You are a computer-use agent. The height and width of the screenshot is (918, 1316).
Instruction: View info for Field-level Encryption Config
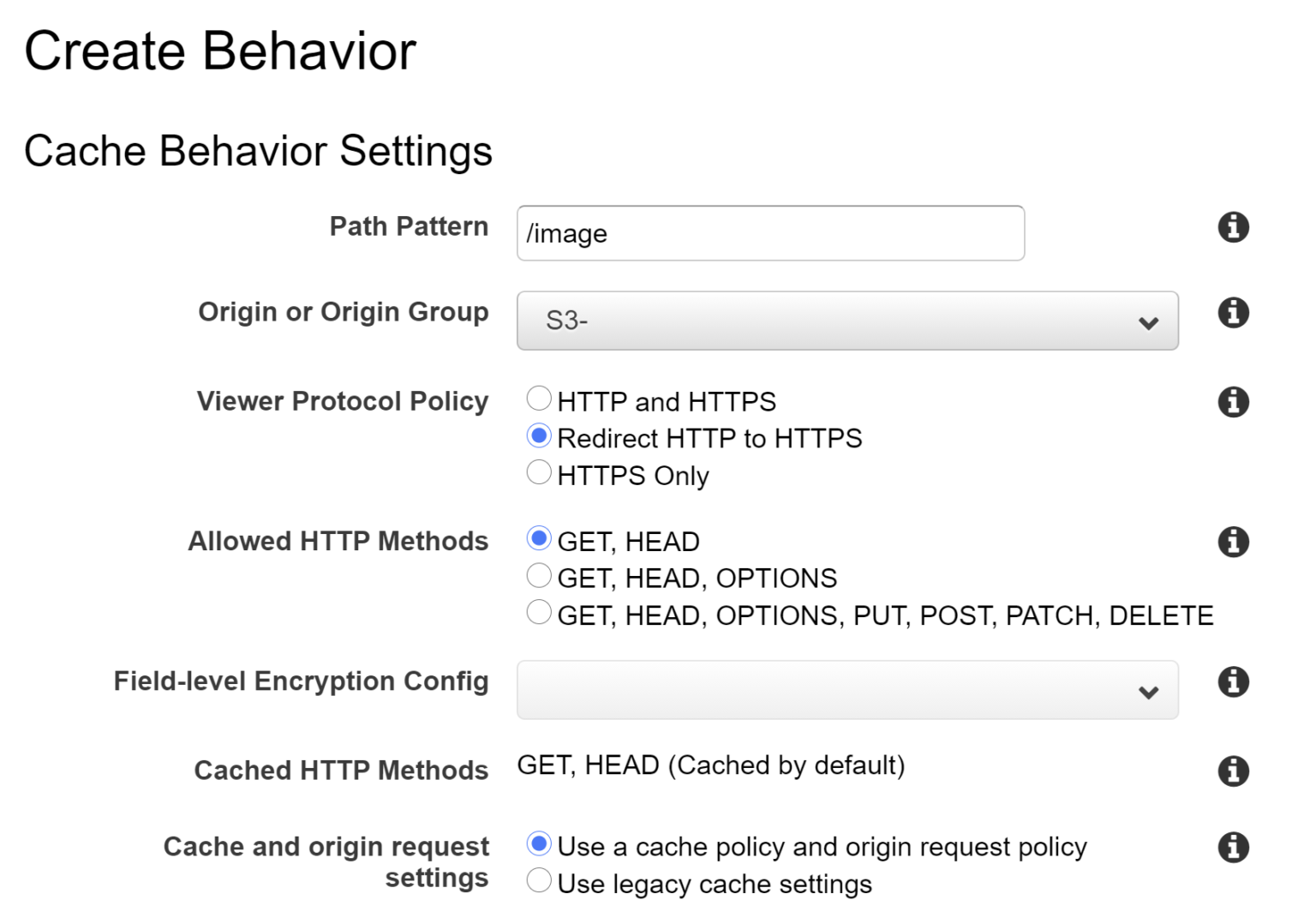coord(1233,682)
